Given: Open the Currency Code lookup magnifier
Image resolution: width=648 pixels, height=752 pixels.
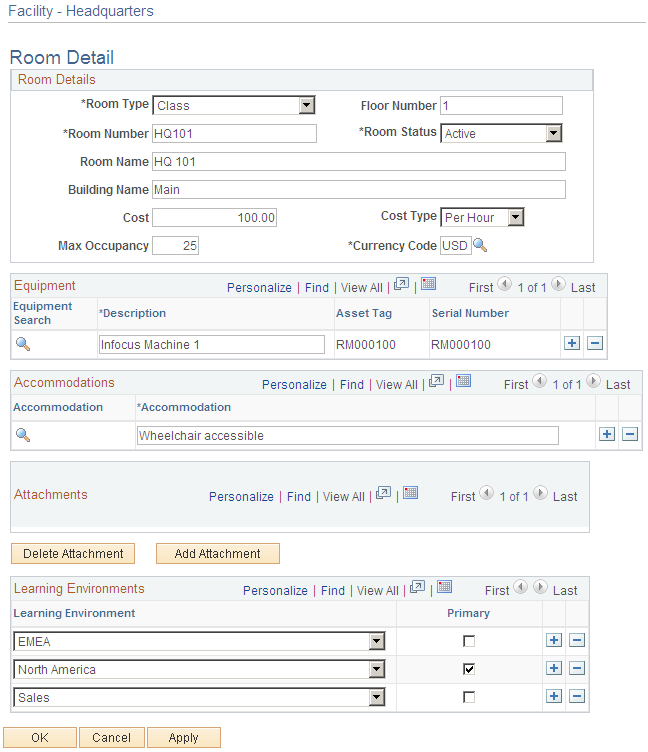Looking at the screenshot, I should click(x=480, y=246).
